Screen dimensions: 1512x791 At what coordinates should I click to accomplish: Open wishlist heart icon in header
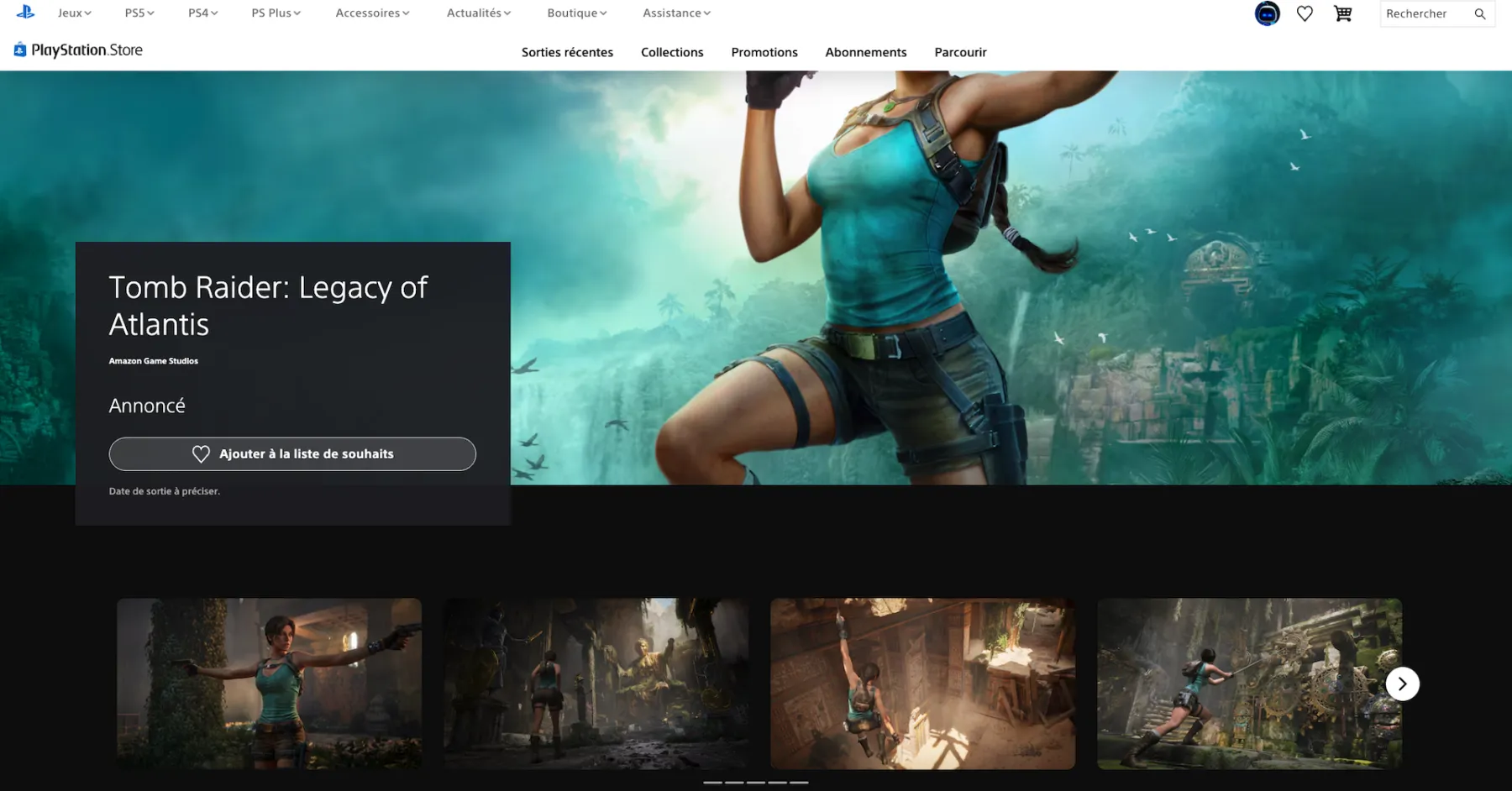1305,13
